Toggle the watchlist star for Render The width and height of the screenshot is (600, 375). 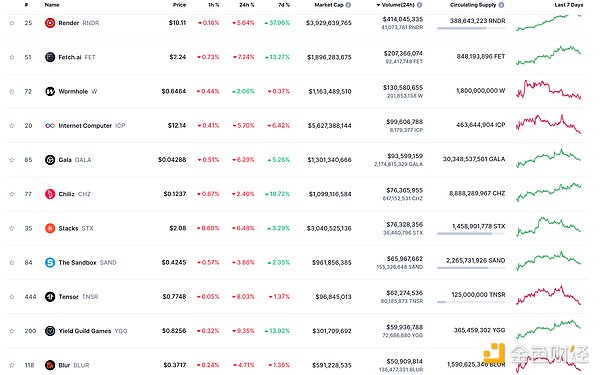tap(11, 23)
